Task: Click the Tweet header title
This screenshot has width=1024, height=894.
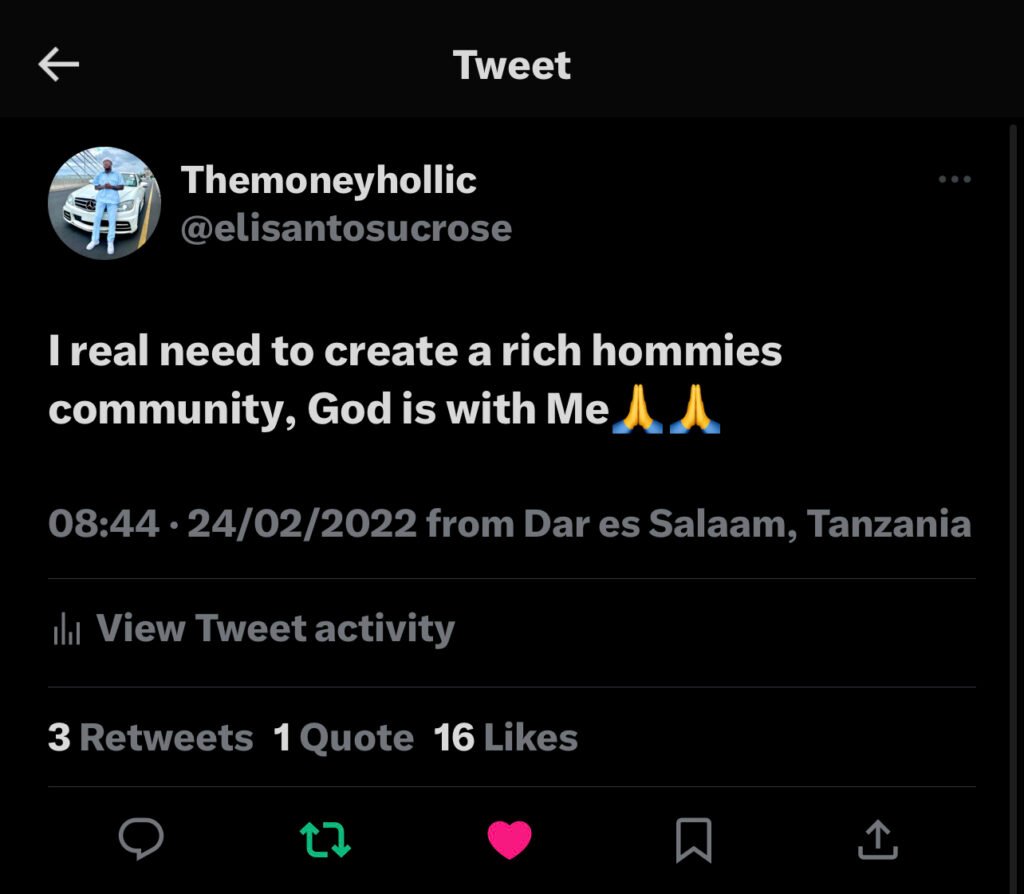Action: [511, 65]
